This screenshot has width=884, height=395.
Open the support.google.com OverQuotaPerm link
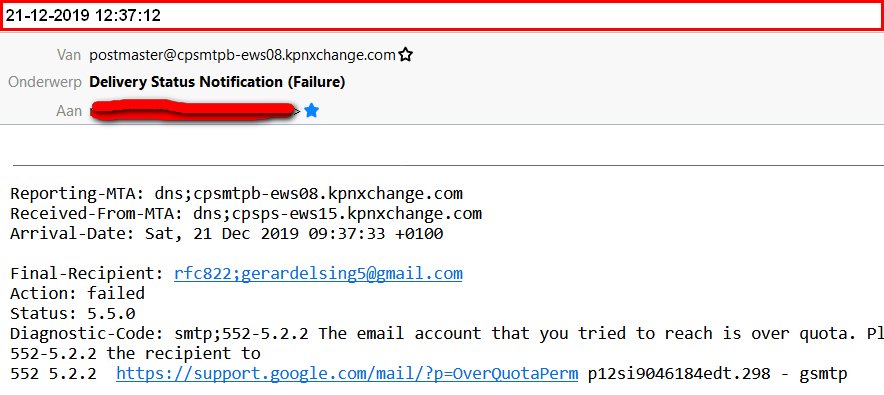click(x=347, y=374)
